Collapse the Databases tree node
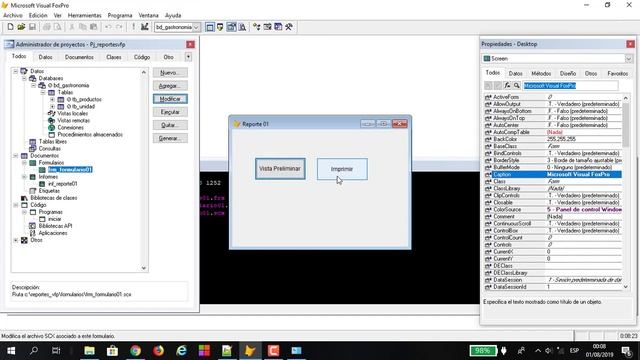Viewport: 640px width, 360px height. (x=24, y=78)
